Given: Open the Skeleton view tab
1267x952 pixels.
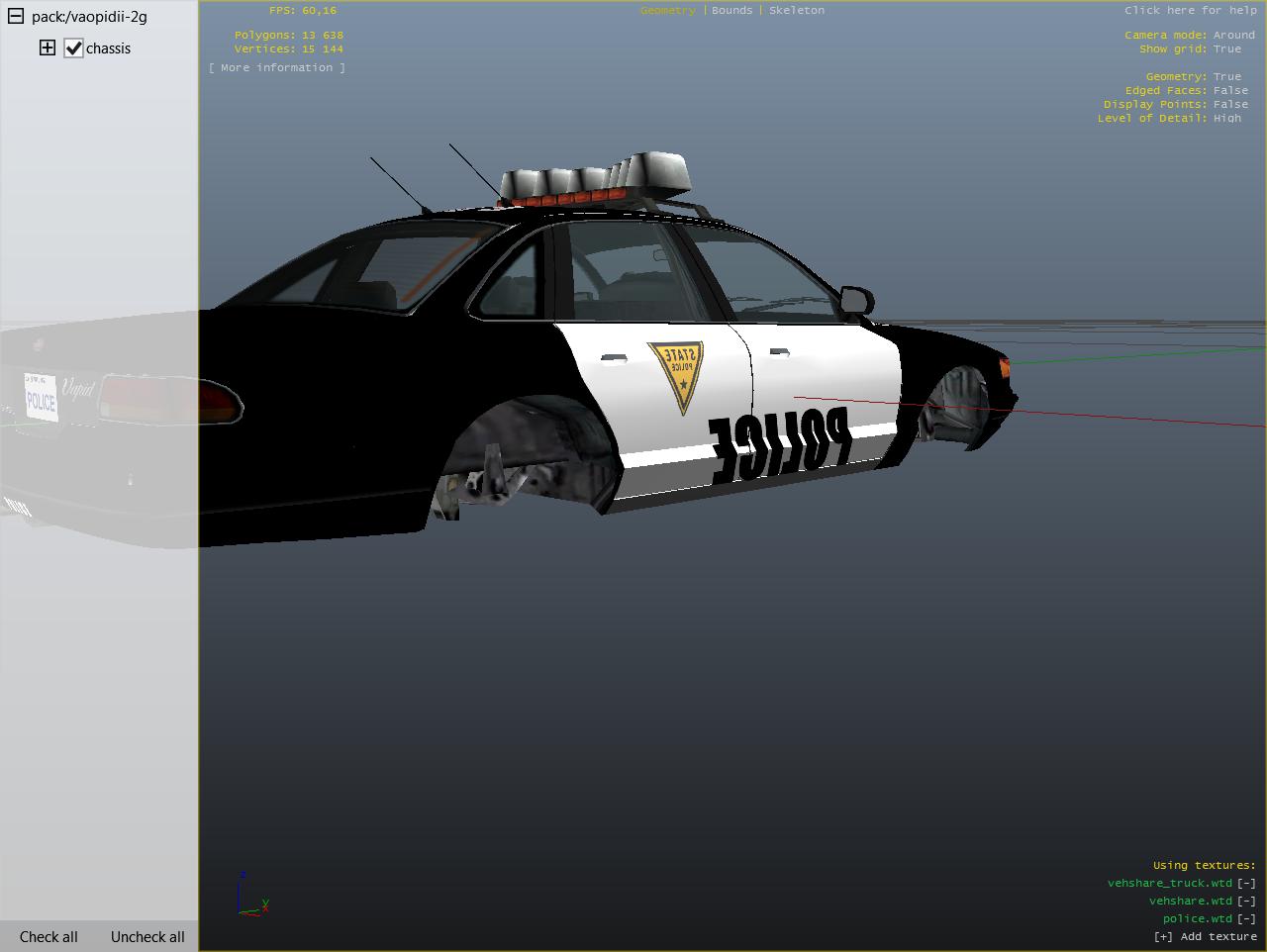Looking at the screenshot, I should pyautogui.click(x=796, y=10).
